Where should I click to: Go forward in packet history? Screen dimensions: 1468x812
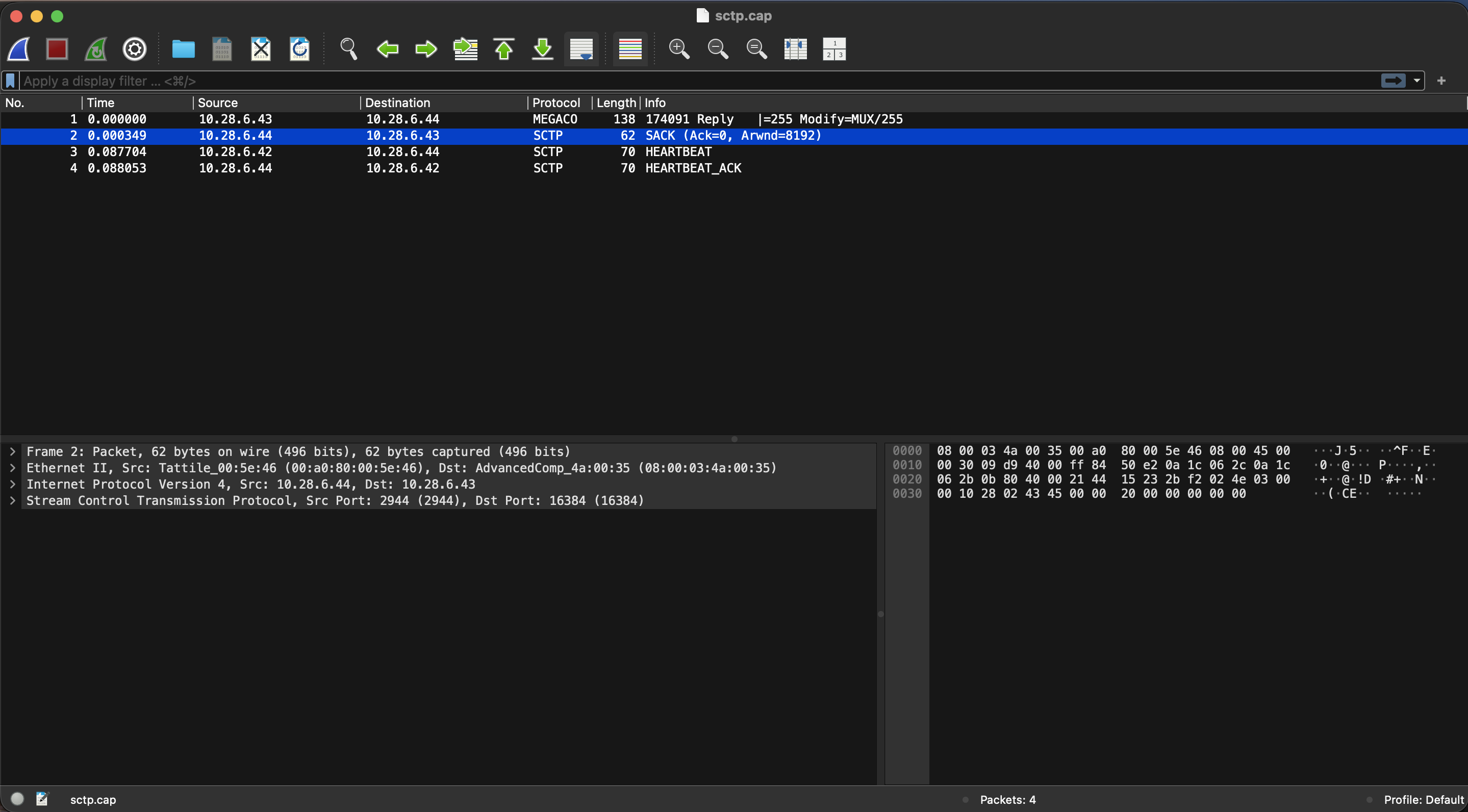coord(426,49)
